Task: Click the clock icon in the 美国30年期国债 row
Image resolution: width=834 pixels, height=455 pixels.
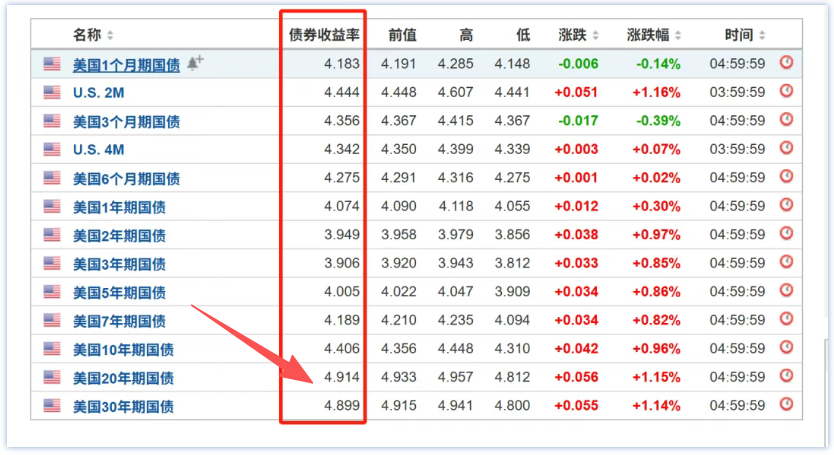Action: pos(786,405)
